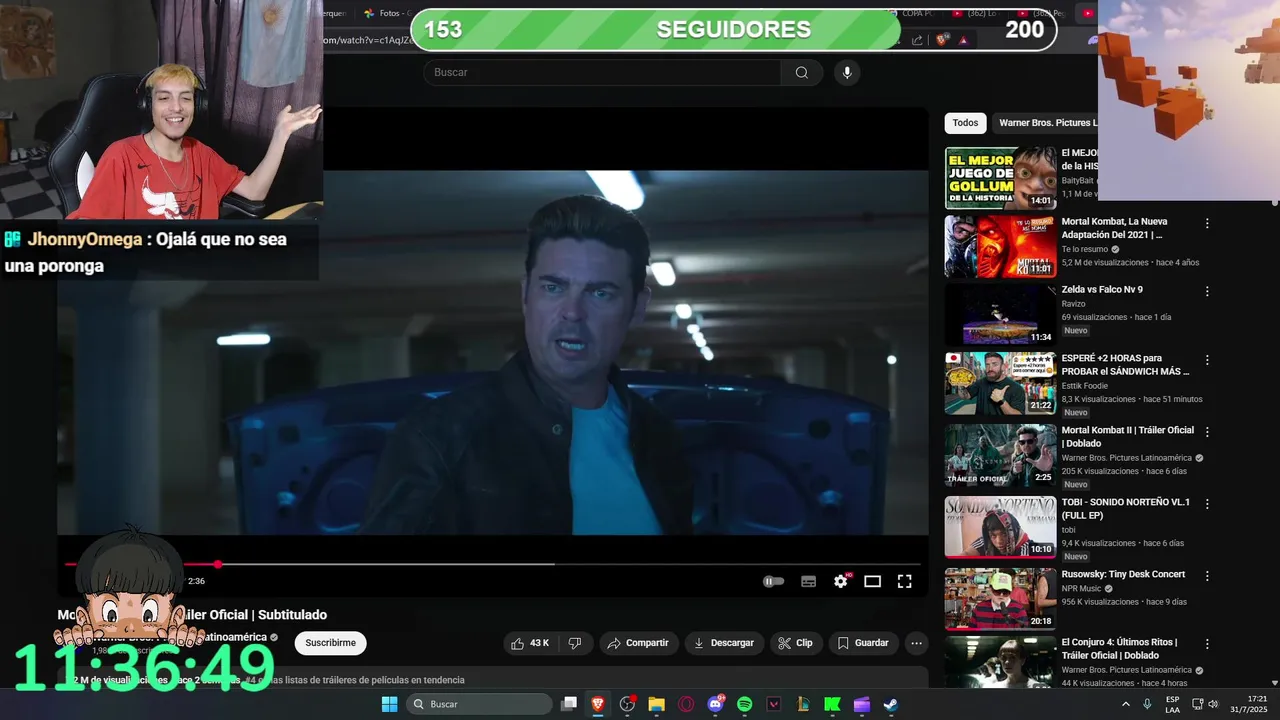
Task: Switch the player to theater mode
Action: coord(872,581)
